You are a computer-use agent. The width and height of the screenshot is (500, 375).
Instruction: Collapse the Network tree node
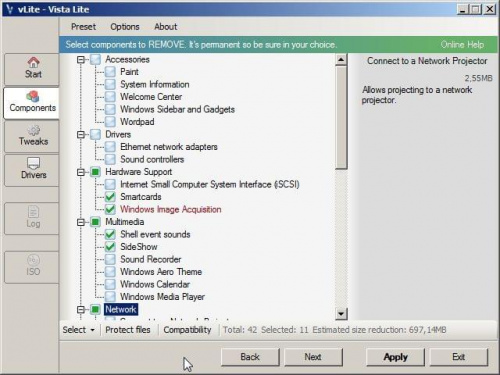click(x=81, y=310)
